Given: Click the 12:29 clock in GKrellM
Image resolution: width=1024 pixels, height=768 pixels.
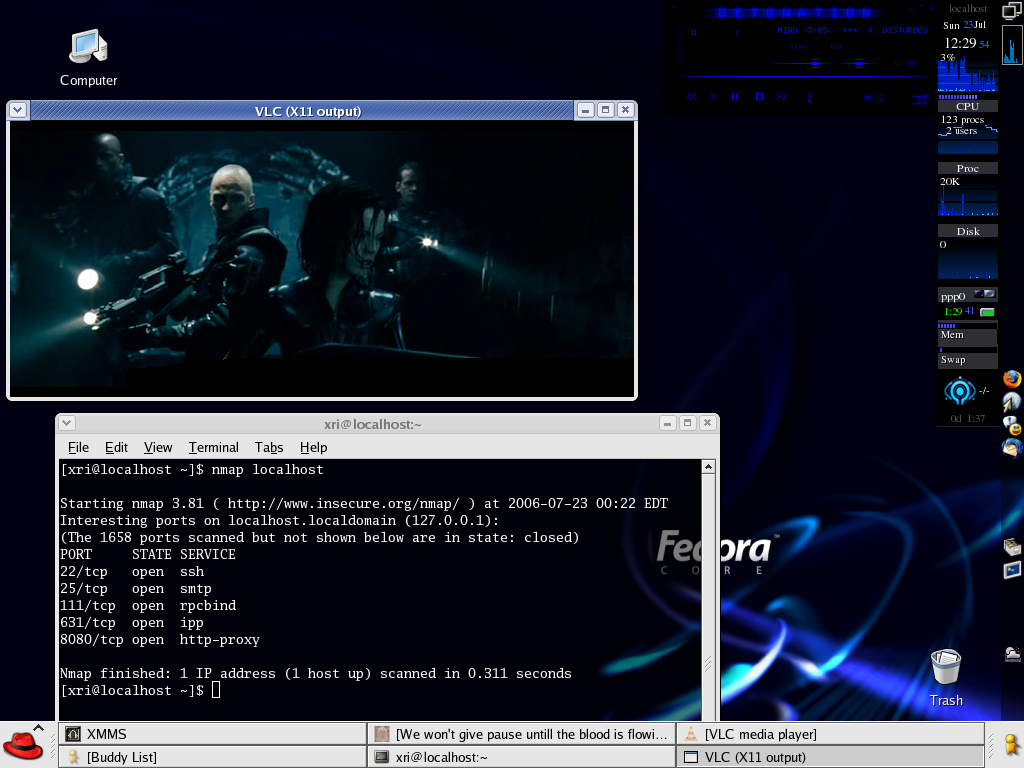Looking at the screenshot, I should tap(960, 43).
